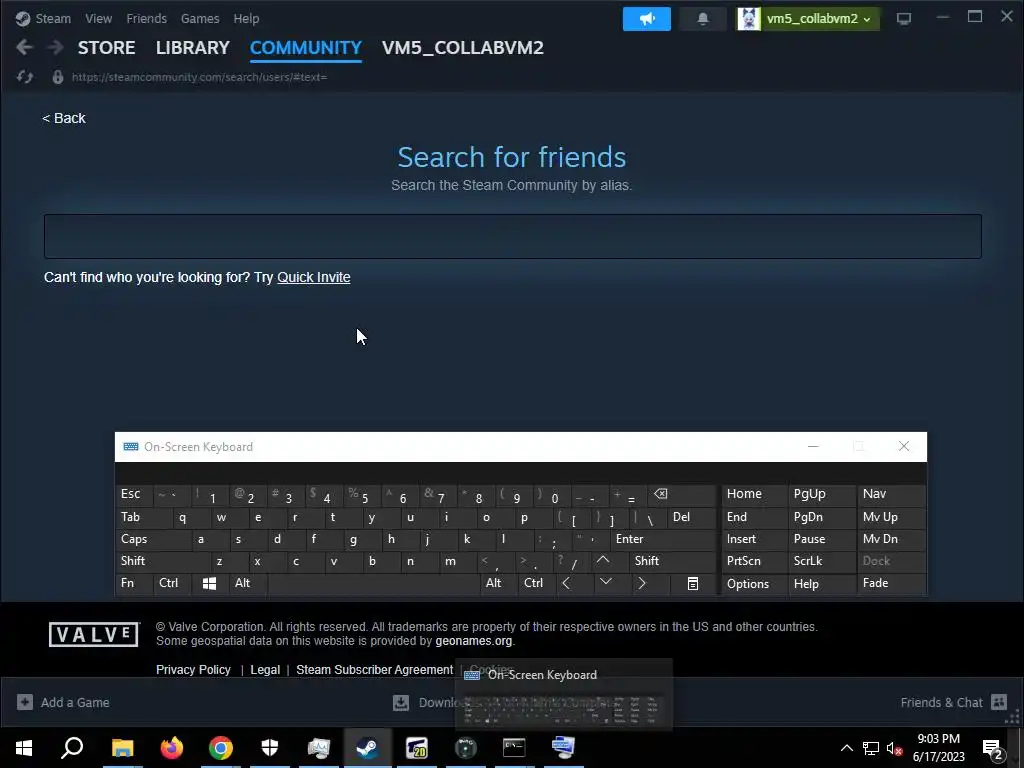Open the vm5_collabvm2 account dropdown
Image resolution: width=1024 pixels, height=768 pixels.
[x=808, y=19]
